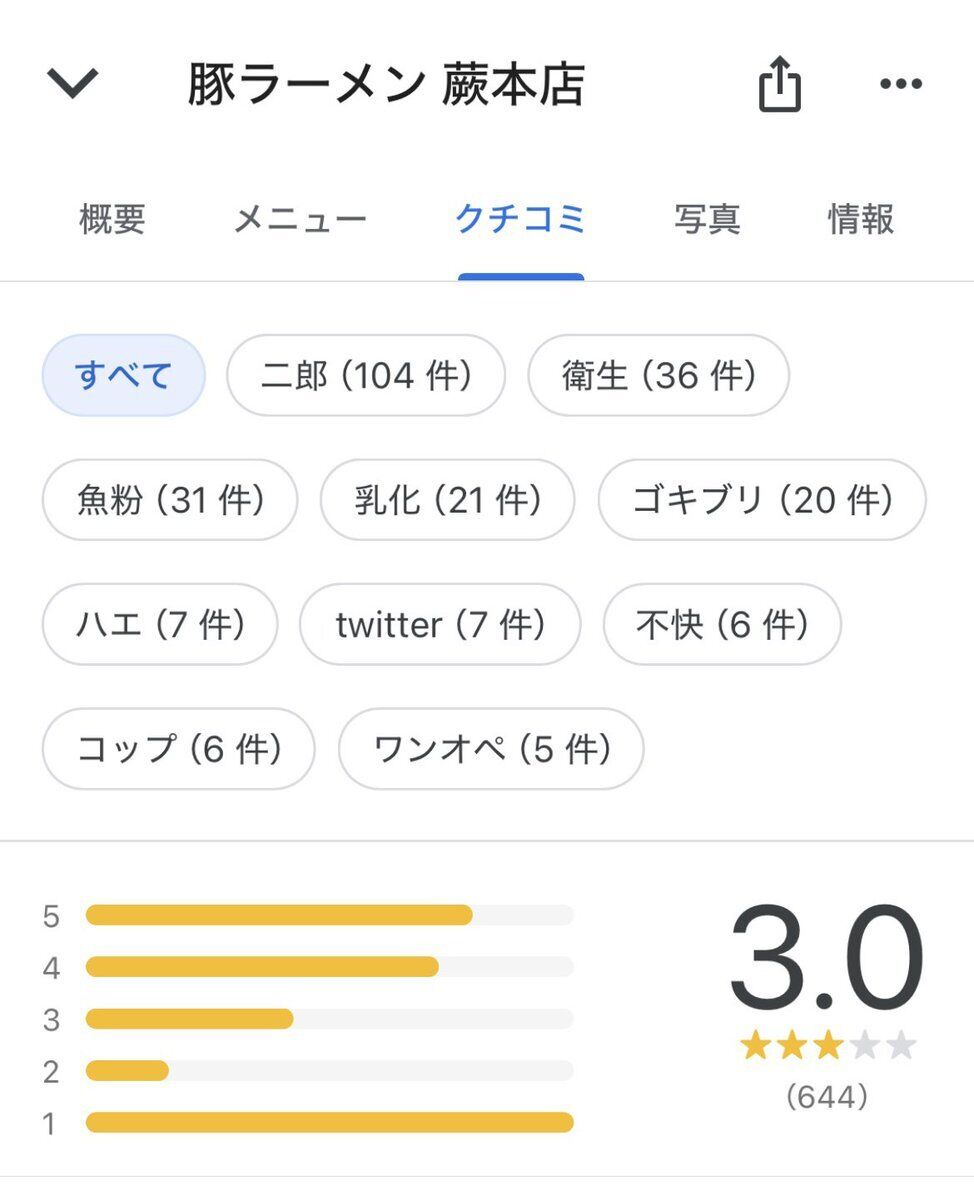Switch to the 概要 tab
The image size is (974, 1200).
tap(112, 219)
